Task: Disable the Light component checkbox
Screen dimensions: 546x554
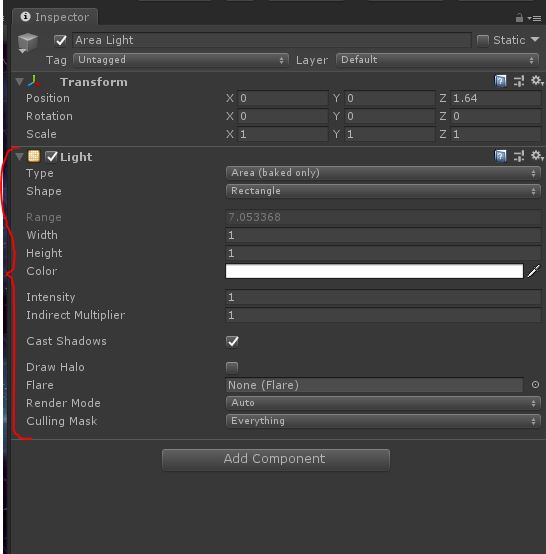Action: pos(52,156)
